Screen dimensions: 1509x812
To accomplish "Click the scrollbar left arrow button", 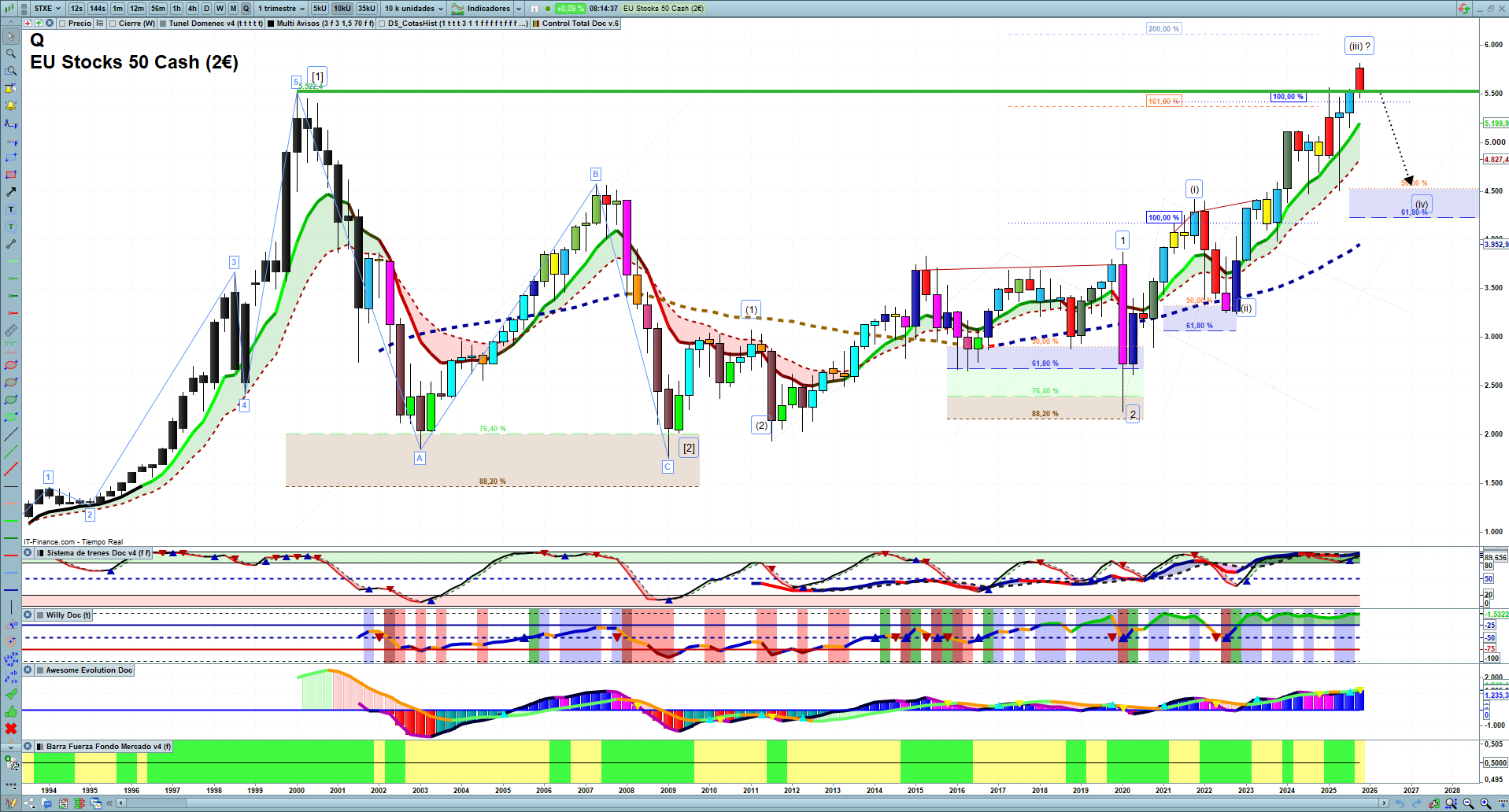I will [x=120, y=803].
